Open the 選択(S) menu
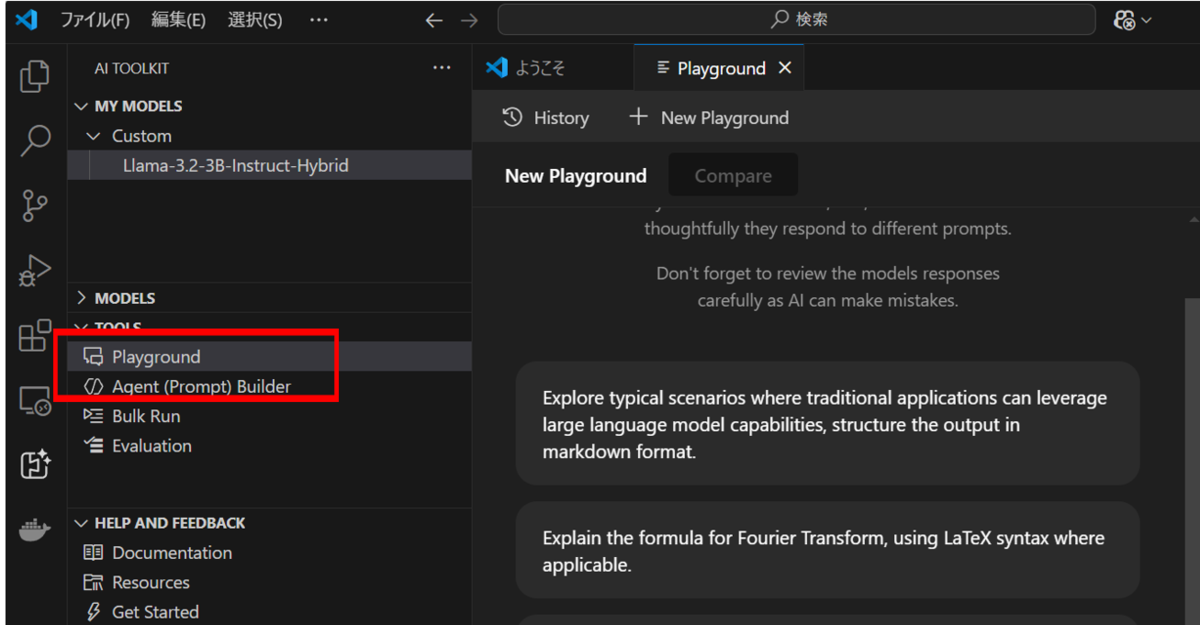The height and width of the screenshot is (625, 1200). (x=255, y=20)
